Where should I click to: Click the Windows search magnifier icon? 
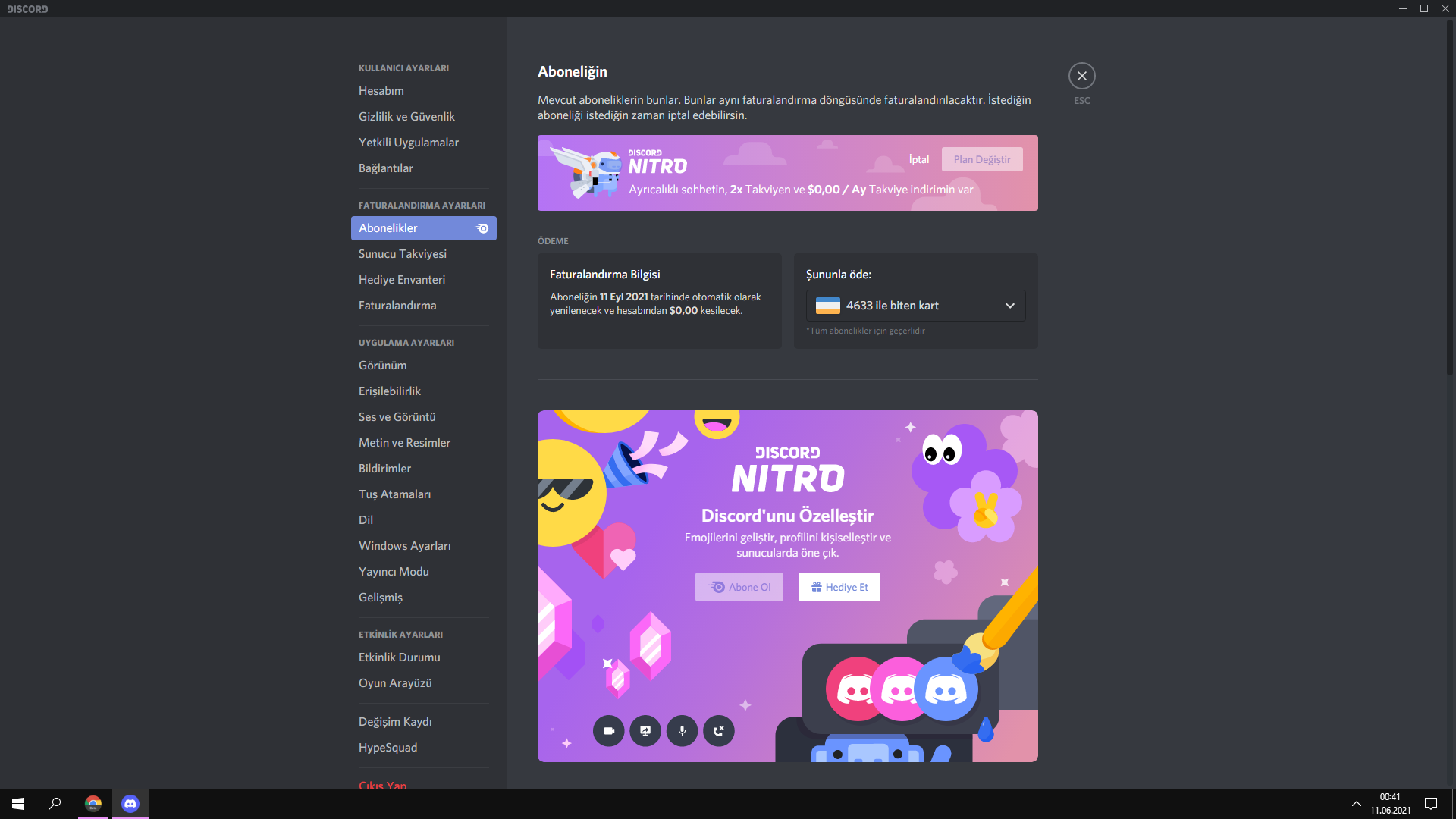click(55, 804)
